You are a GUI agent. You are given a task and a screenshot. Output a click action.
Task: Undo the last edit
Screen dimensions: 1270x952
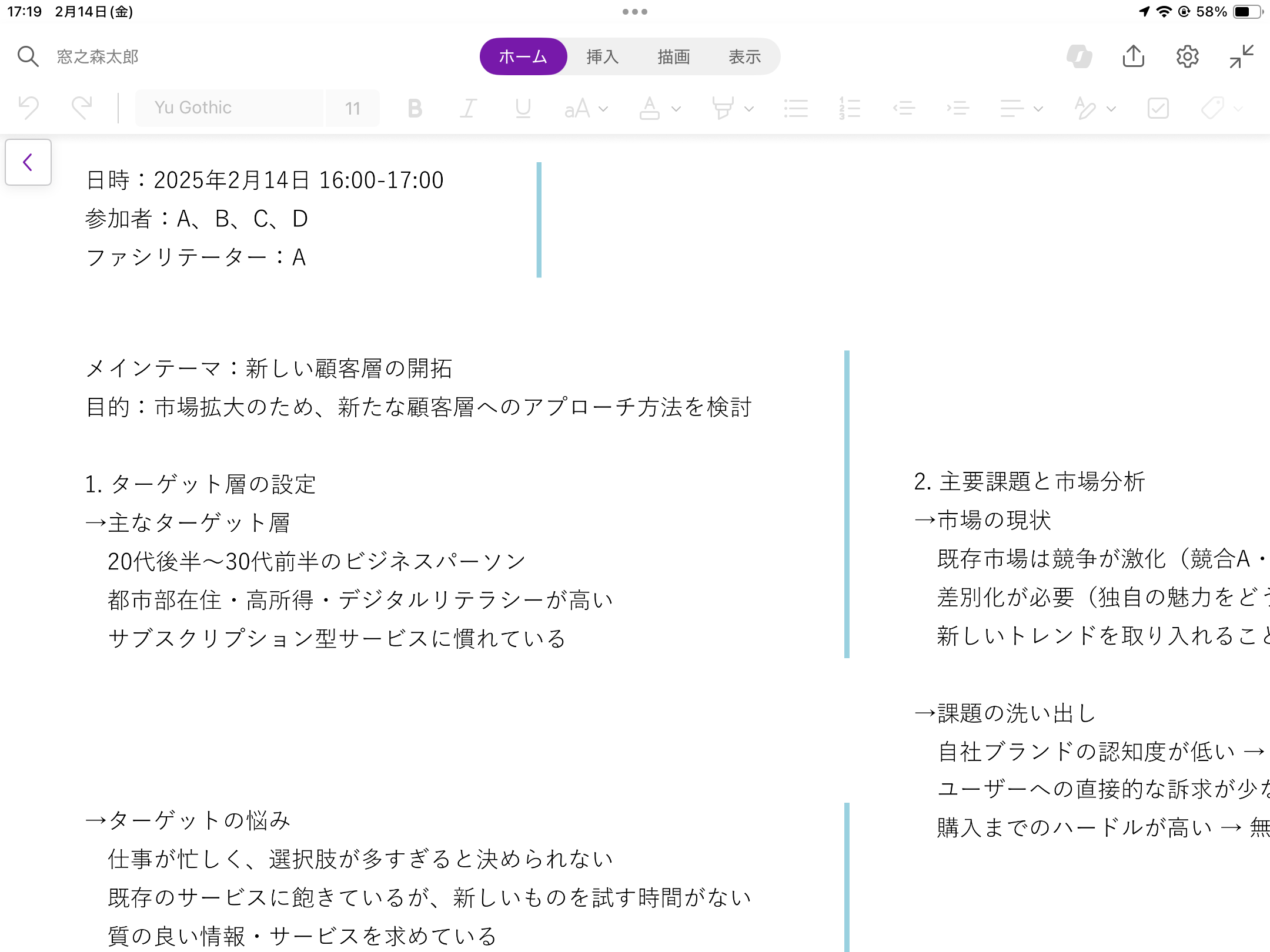coord(28,108)
